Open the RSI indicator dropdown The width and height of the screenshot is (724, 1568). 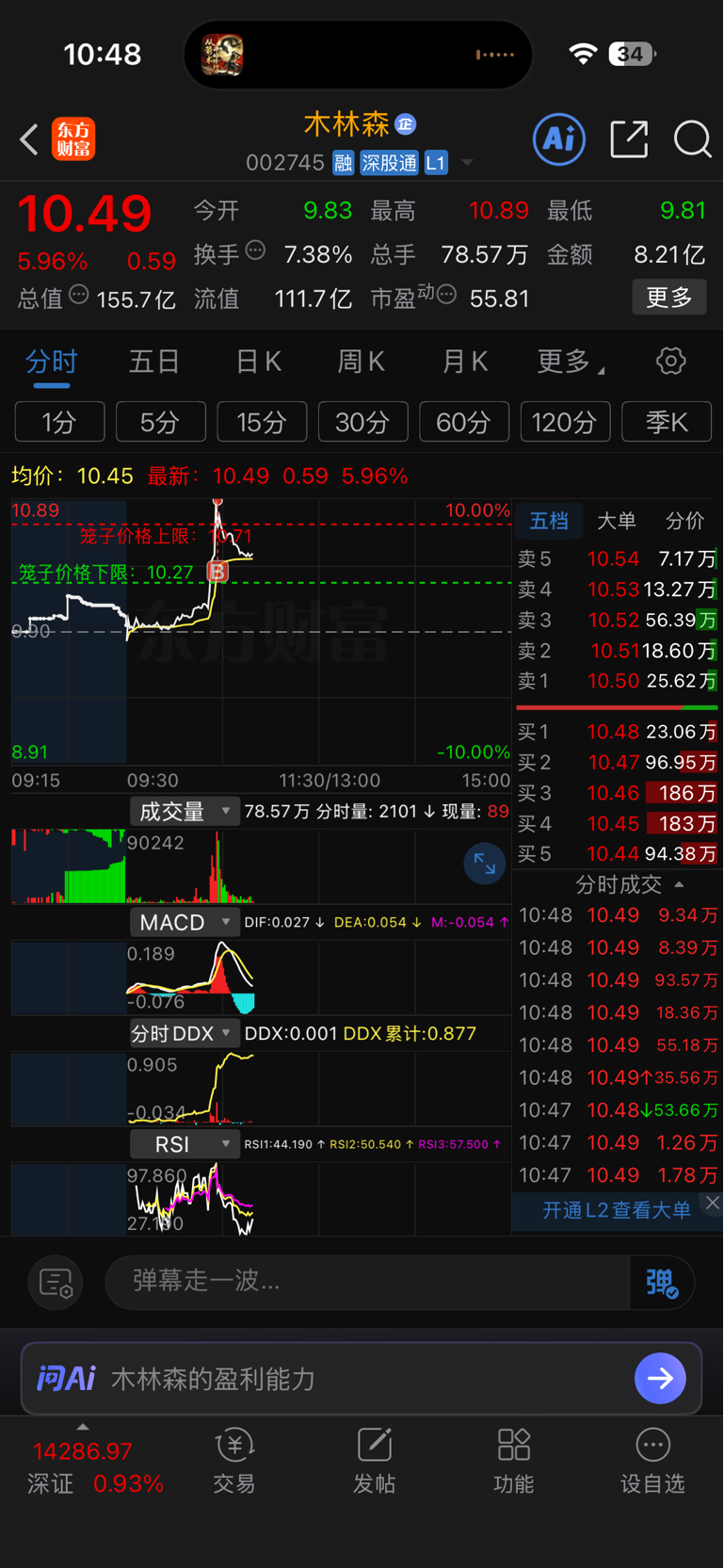pos(185,1144)
